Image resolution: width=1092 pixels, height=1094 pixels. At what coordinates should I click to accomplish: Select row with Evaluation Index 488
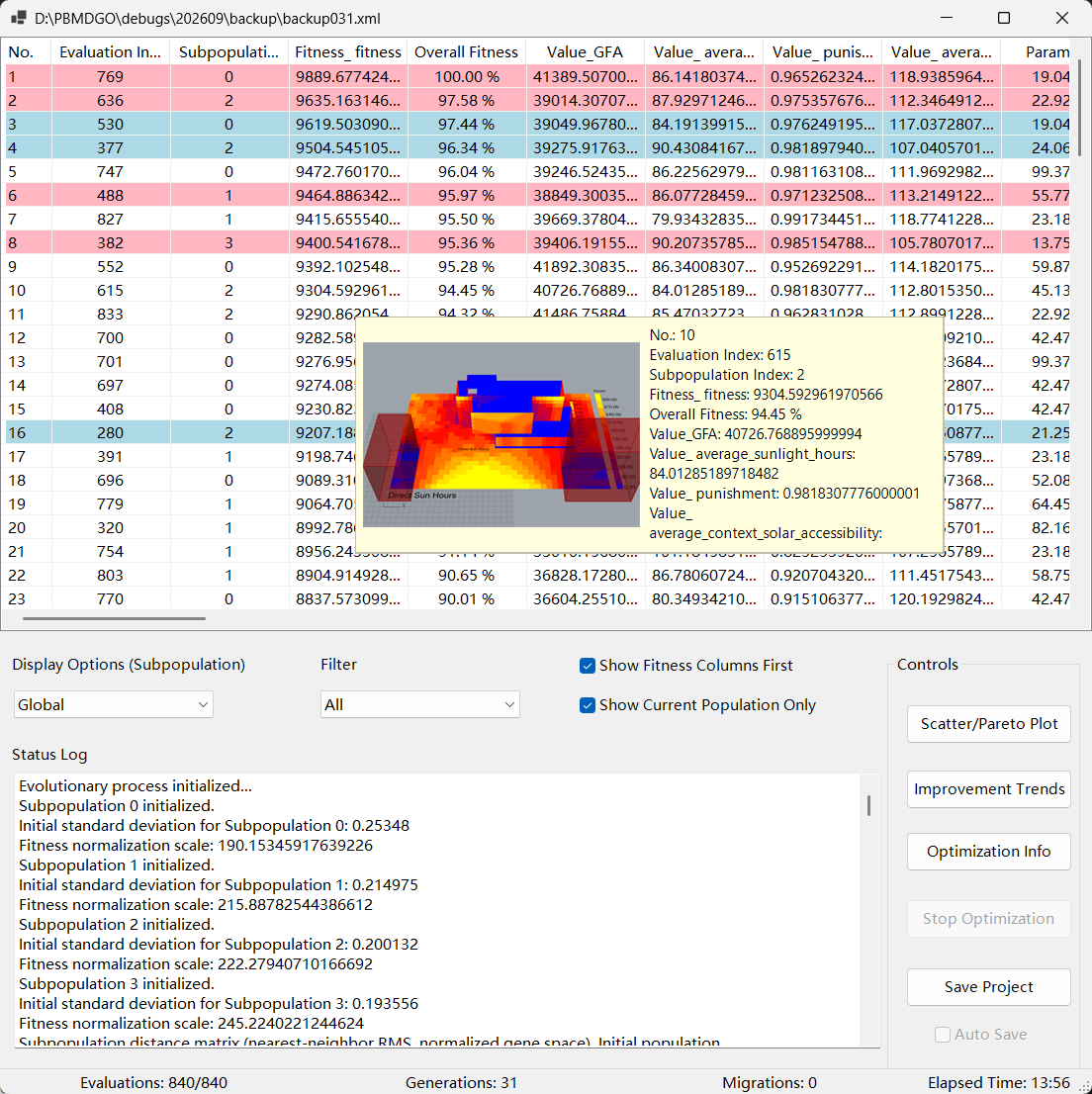pos(537,196)
